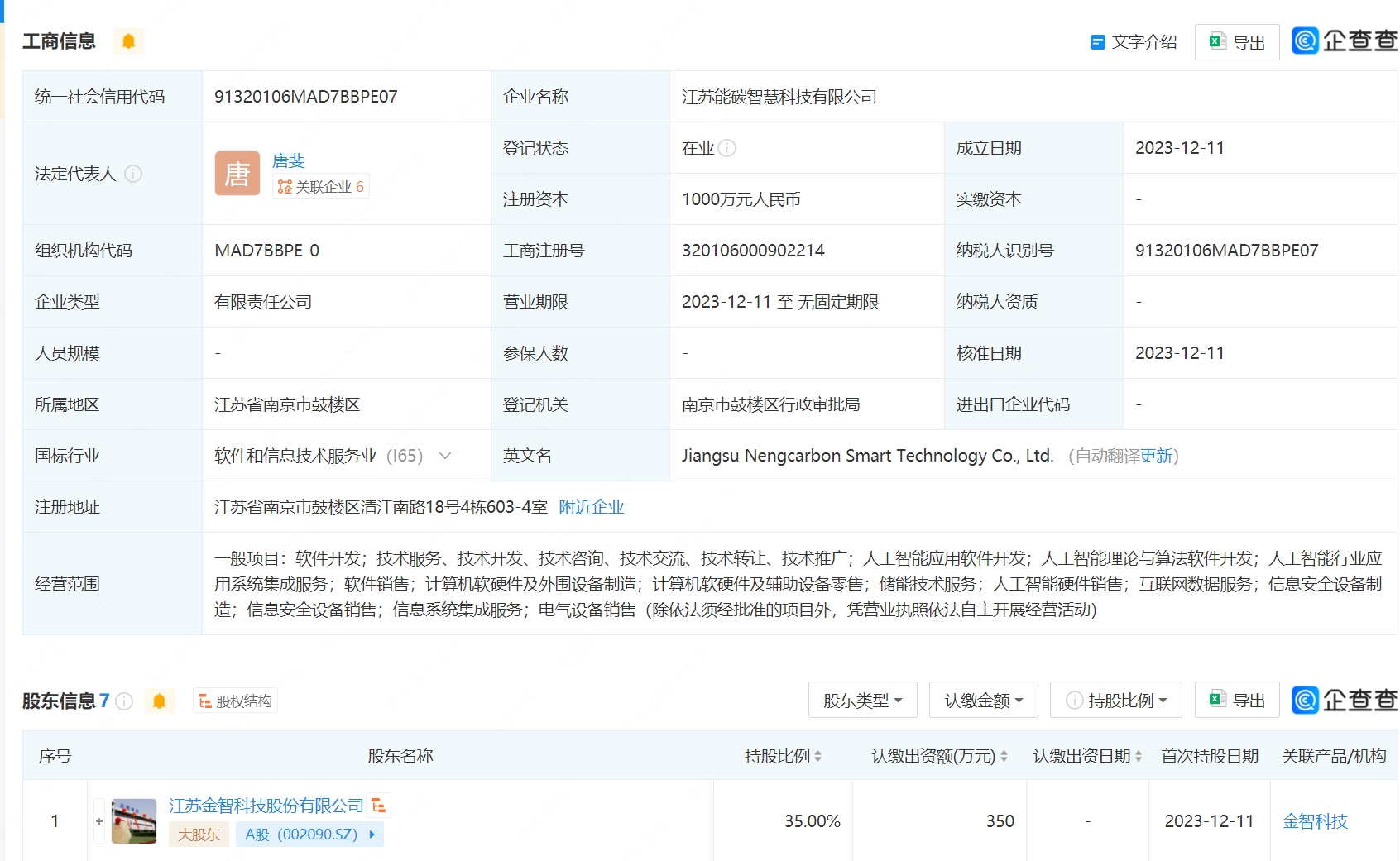1400x861 pixels.
Task: Click info icon next to 法定代表人
Action: [133, 174]
